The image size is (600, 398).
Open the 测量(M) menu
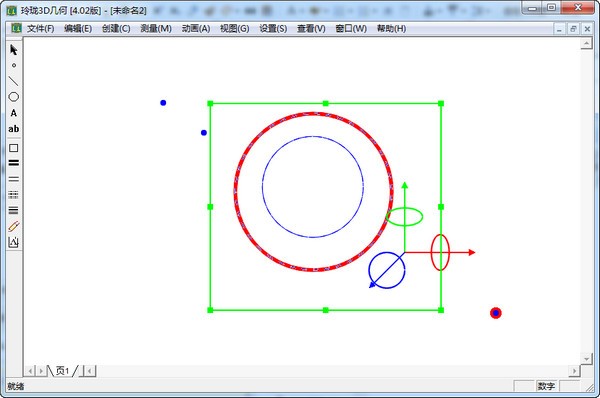click(156, 29)
